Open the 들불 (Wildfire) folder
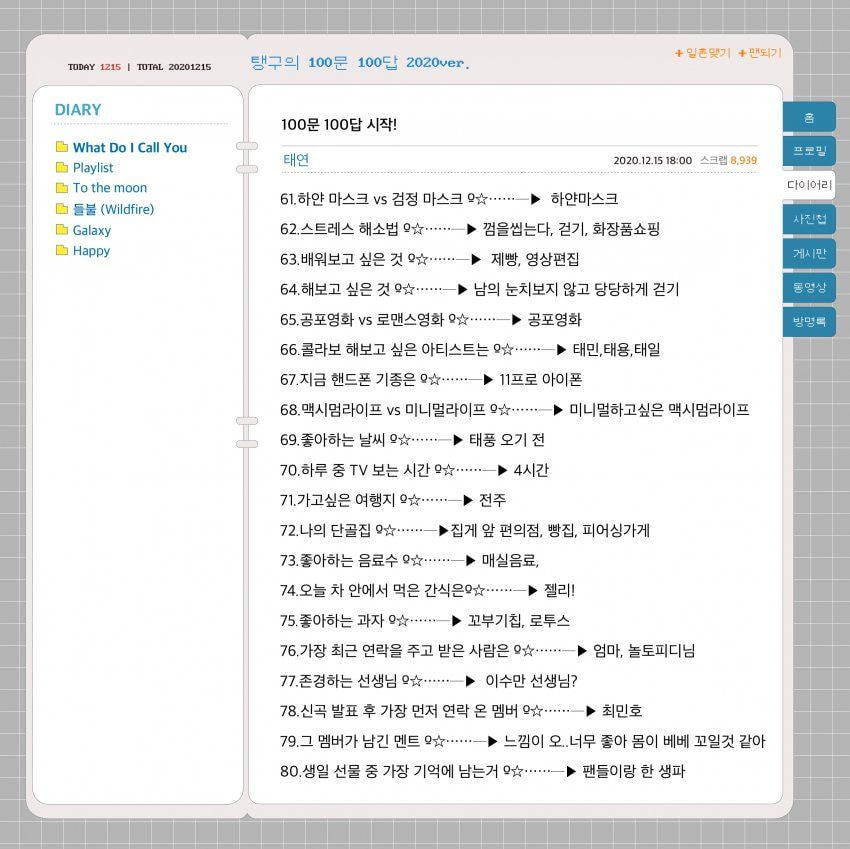 click(113, 209)
